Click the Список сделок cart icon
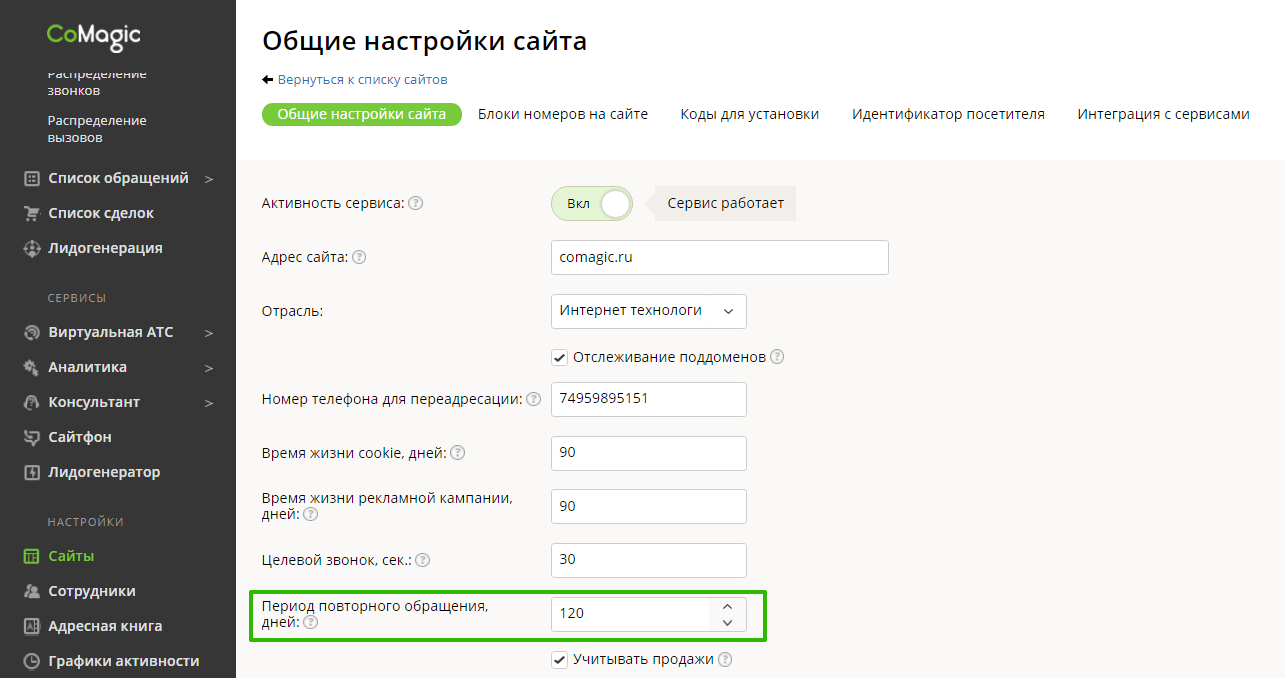The height and width of the screenshot is (678, 1285). click(x=31, y=213)
